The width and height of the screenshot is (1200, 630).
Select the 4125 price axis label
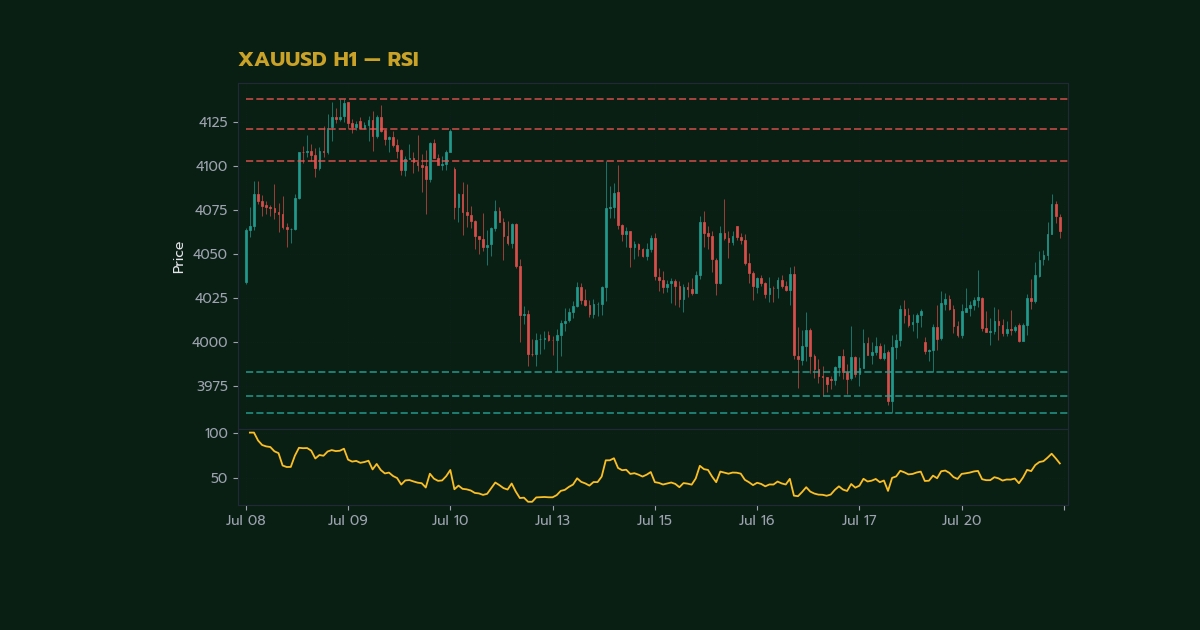tap(213, 122)
